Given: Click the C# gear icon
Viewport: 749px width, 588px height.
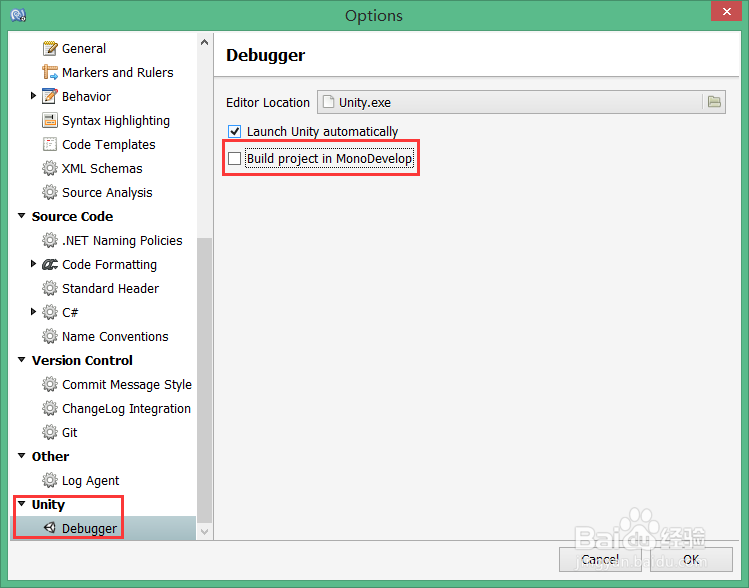Looking at the screenshot, I should [x=50, y=312].
